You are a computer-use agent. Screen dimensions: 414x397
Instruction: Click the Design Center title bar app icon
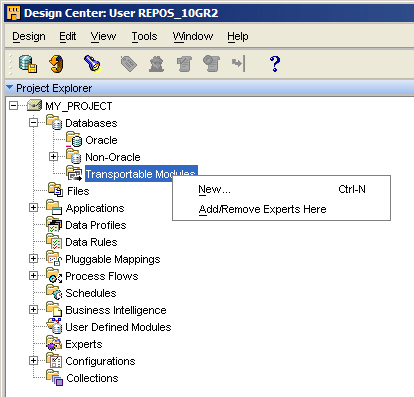click(14, 13)
